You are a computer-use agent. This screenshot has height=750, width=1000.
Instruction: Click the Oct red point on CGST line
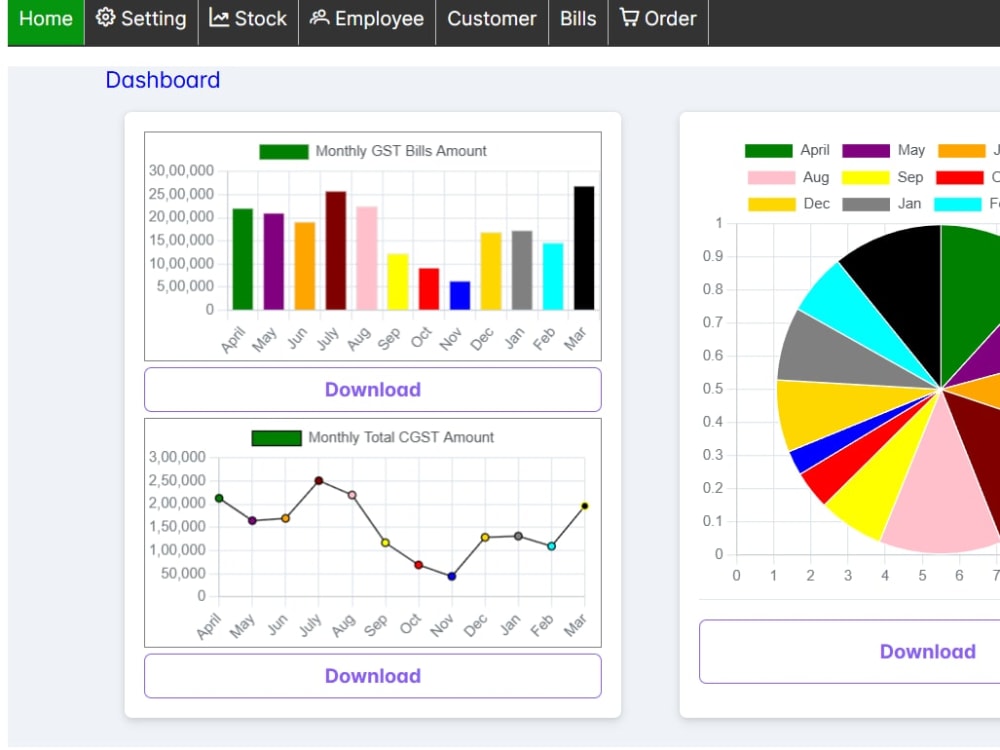point(418,565)
